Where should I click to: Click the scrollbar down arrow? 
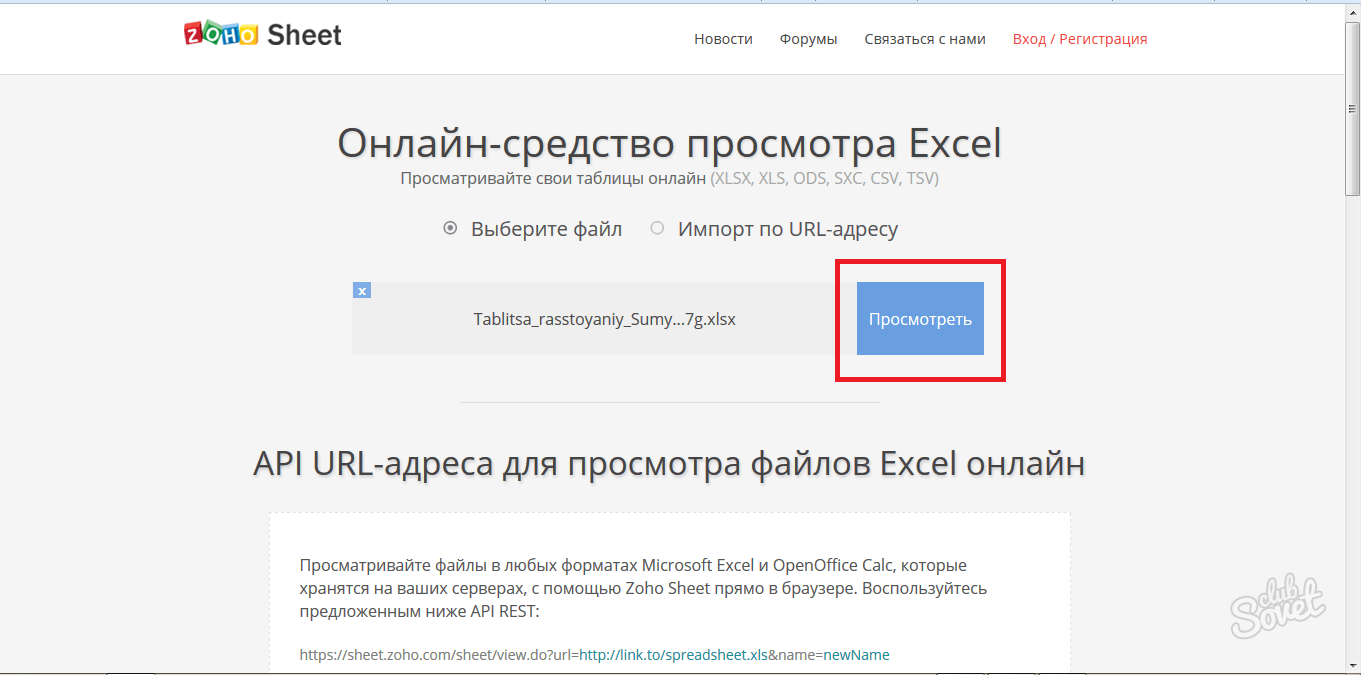(1352, 664)
